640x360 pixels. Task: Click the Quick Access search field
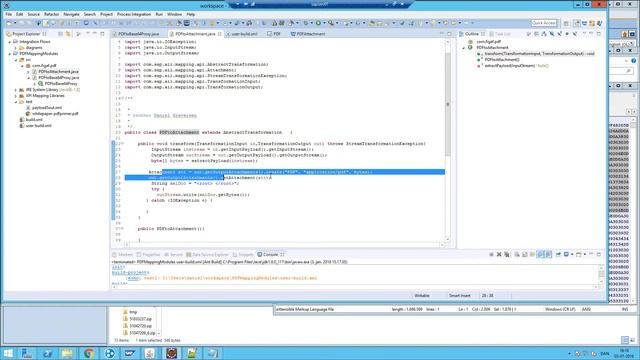pyautogui.click(x=544, y=23)
